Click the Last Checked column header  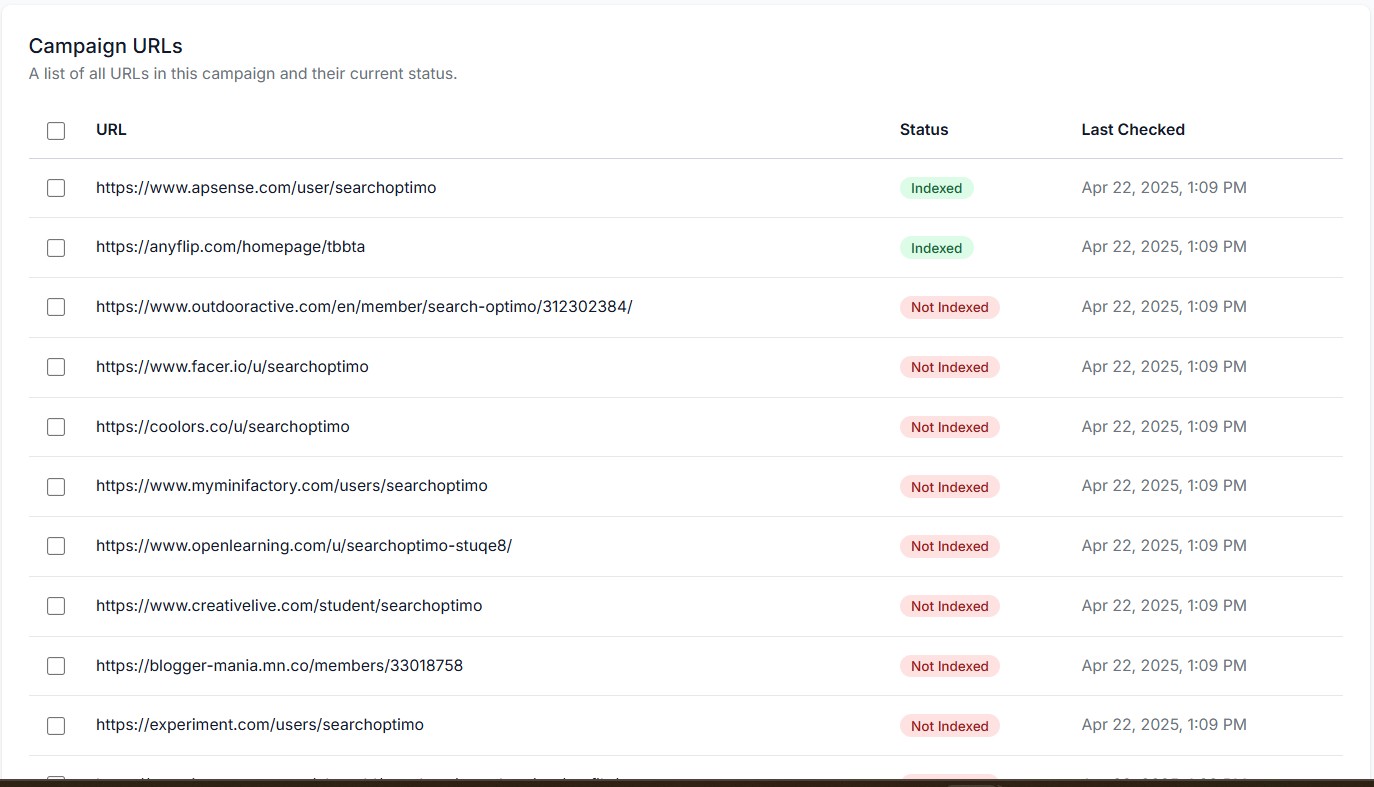coord(1133,129)
